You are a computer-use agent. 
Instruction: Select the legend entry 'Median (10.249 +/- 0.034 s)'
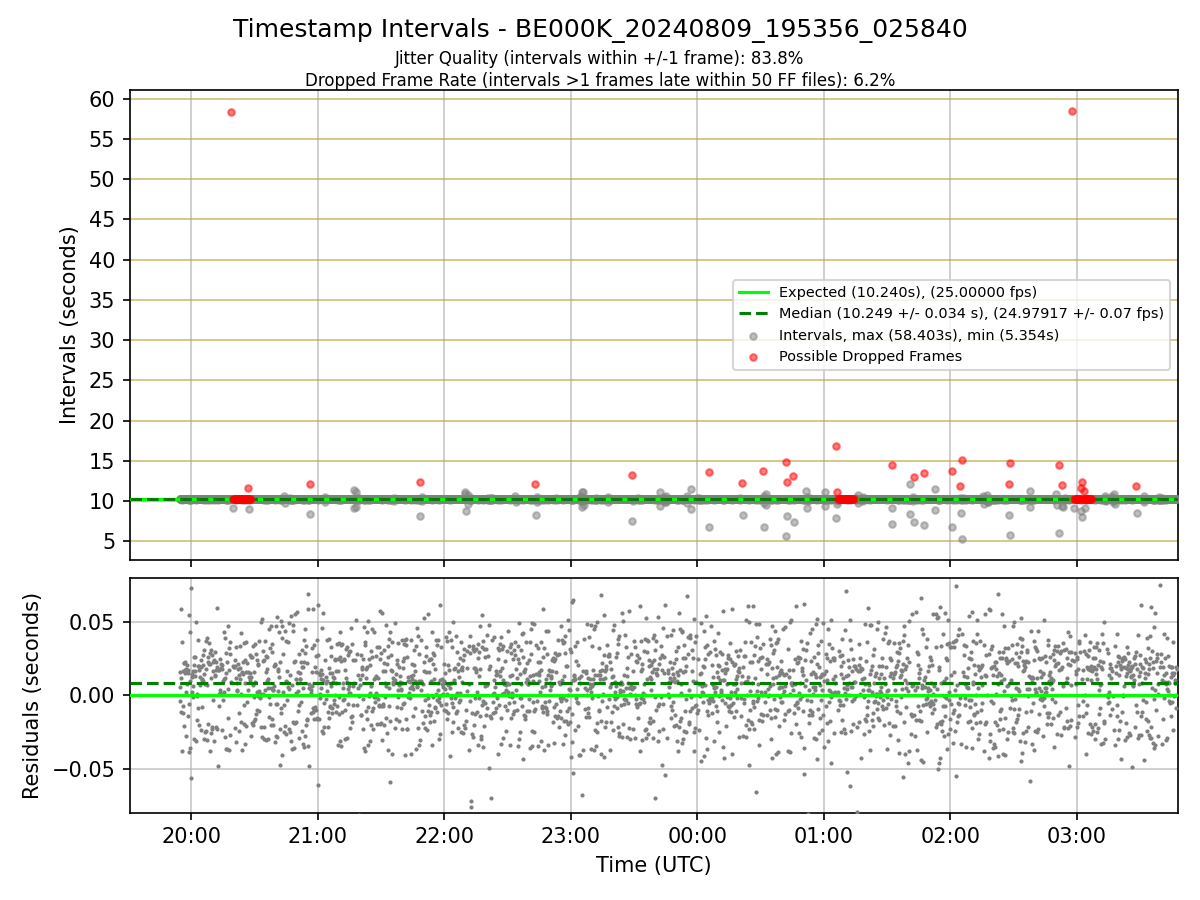point(971,313)
